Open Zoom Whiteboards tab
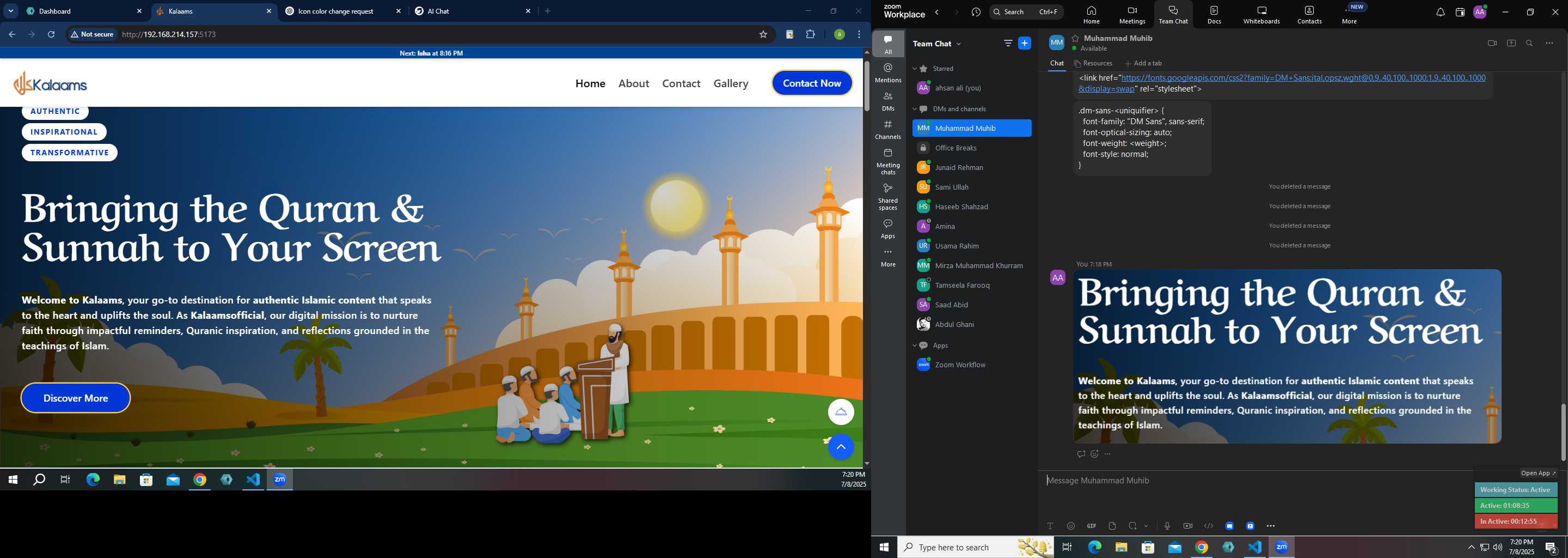 click(1261, 15)
